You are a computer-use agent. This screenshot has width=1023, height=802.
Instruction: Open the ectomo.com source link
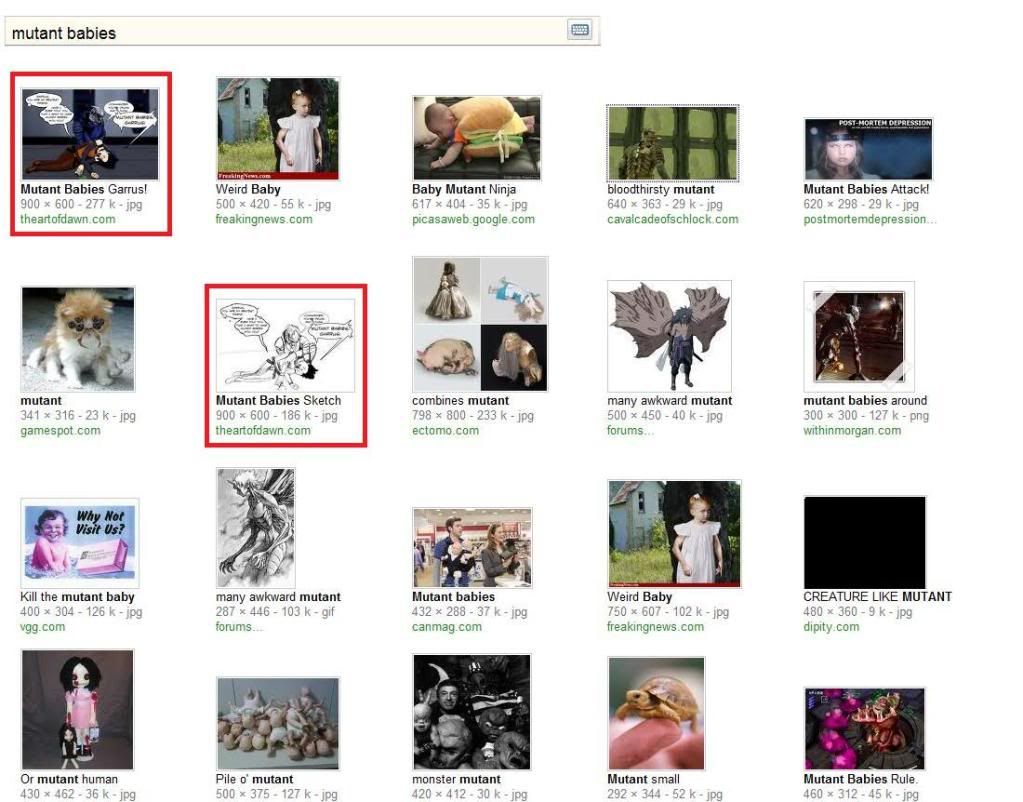[x=445, y=431]
